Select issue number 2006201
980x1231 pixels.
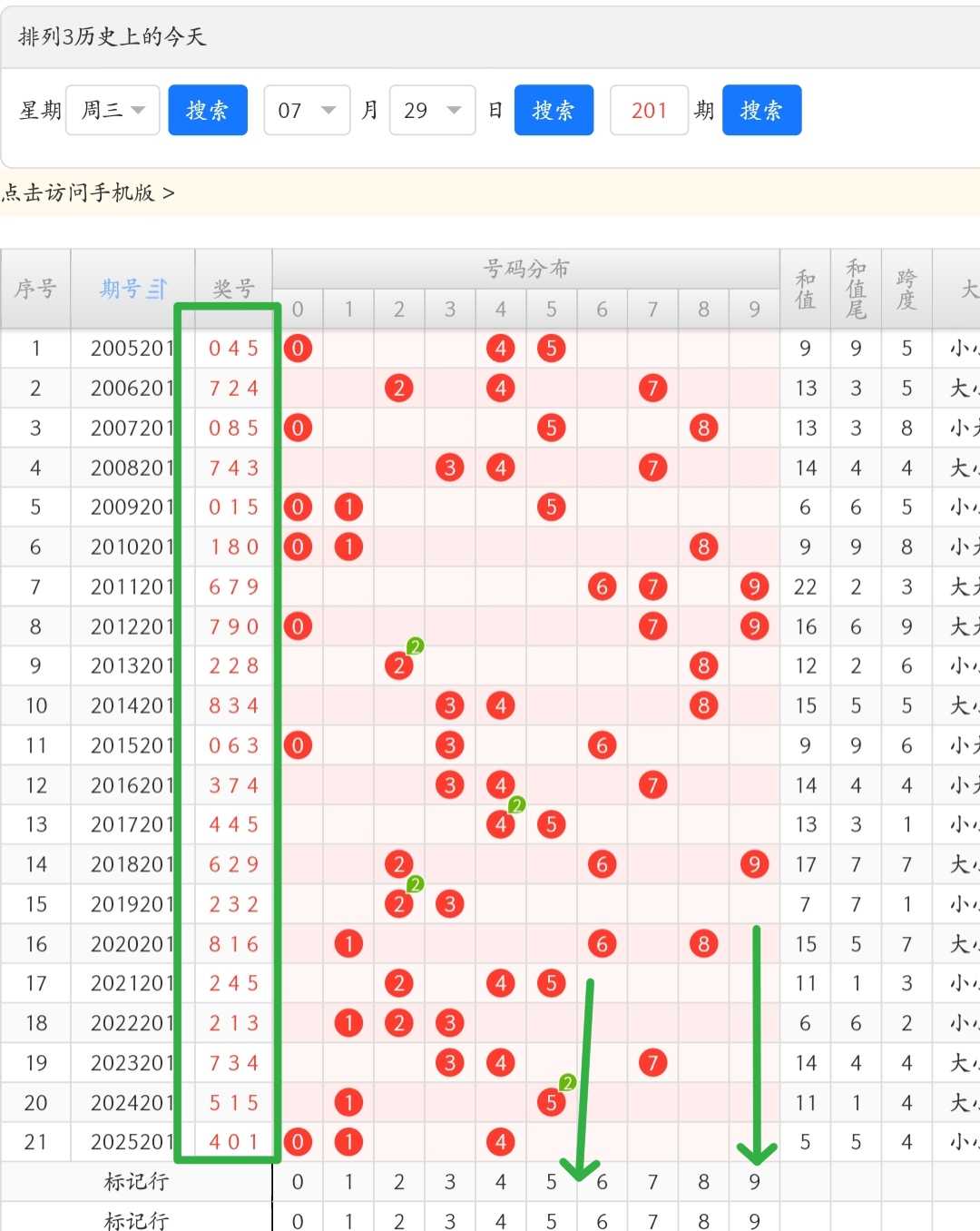(x=132, y=389)
